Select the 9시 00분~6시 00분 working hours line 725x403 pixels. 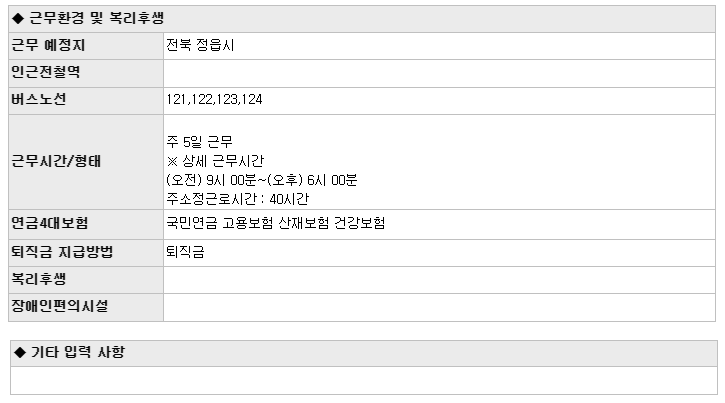(262, 180)
